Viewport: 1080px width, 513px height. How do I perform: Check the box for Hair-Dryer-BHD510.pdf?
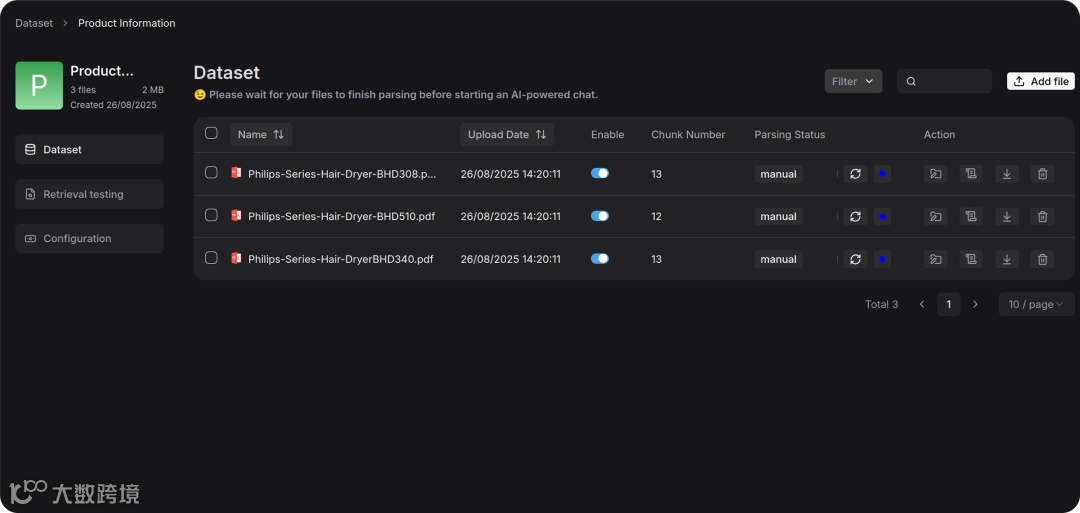point(211,215)
